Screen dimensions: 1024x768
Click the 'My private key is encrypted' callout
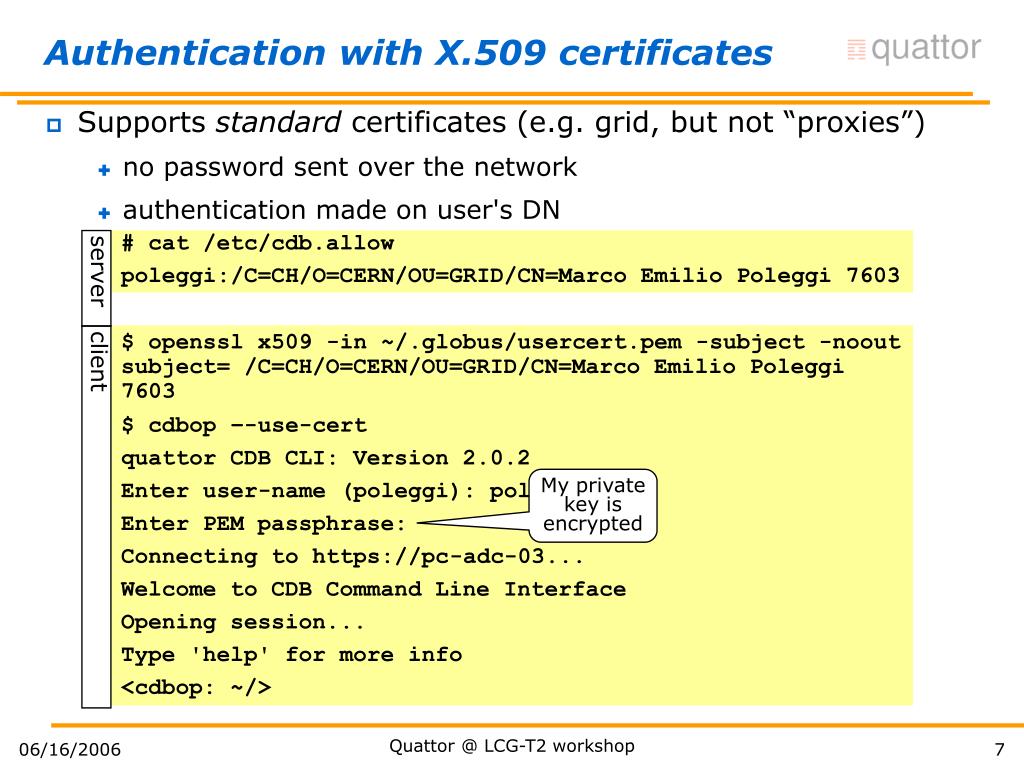pos(593,505)
